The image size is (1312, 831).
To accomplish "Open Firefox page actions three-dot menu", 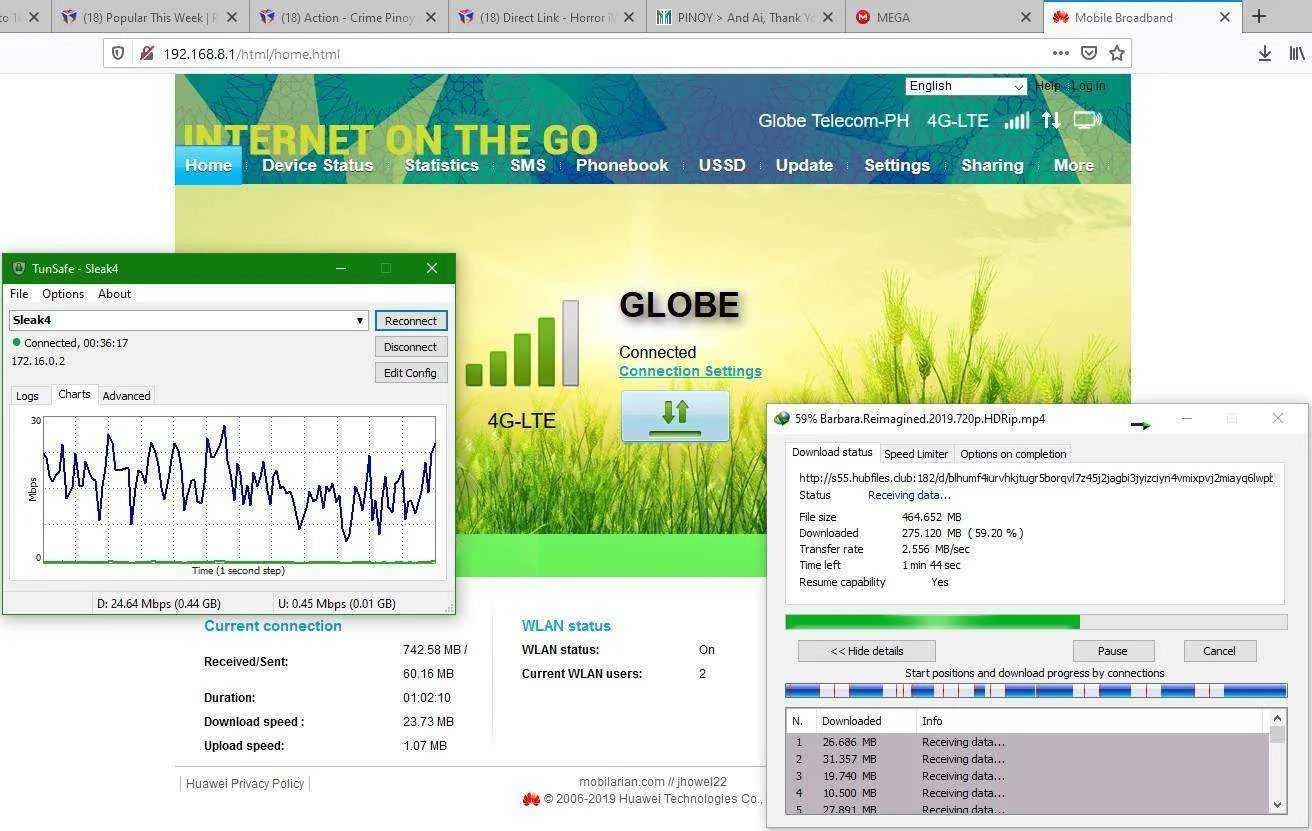I will pyautogui.click(x=1060, y=53).
